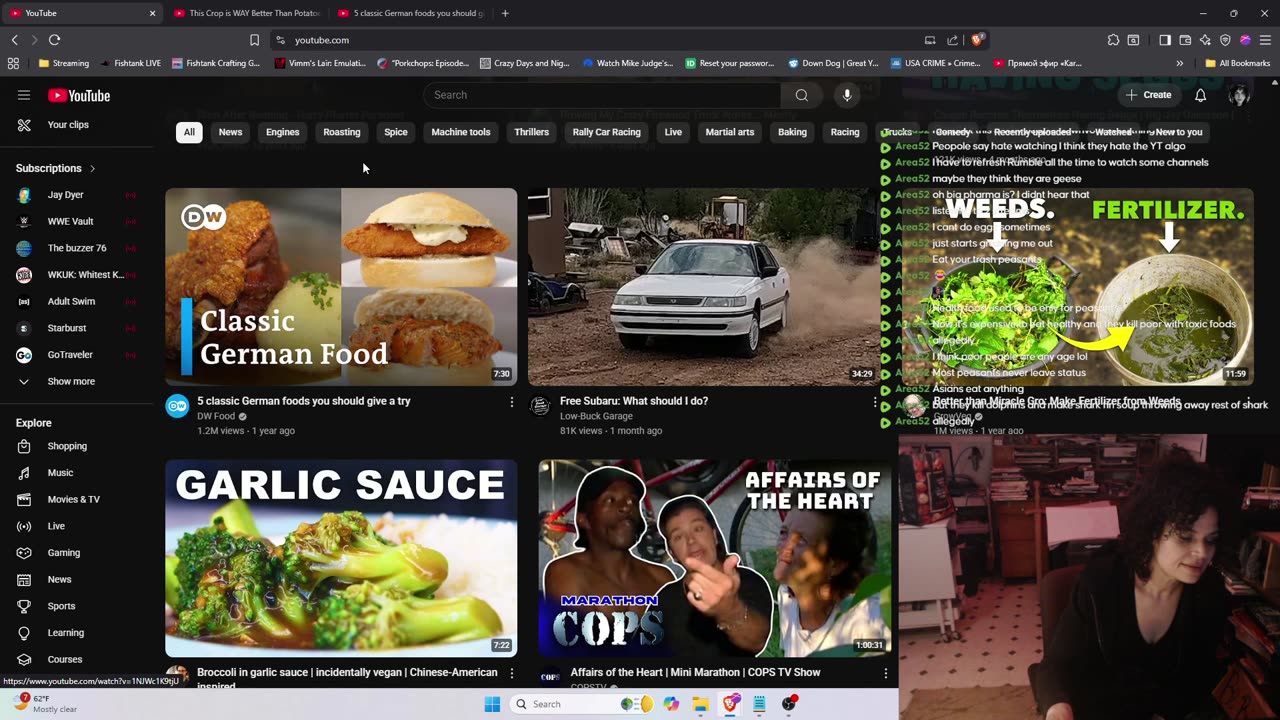Viewport: 1280px width, 720px height.
Task: Select the Engines filter chip
Action: click(283, 132)
